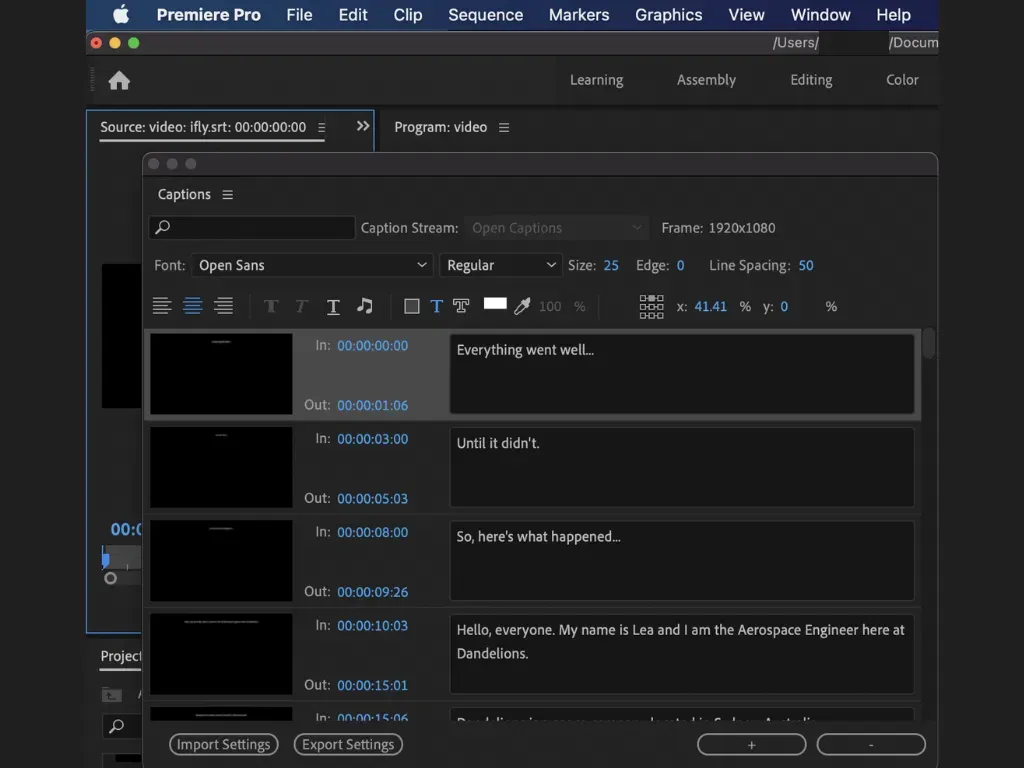
Task: Click the Line Spacing value 50
Action: coord(806,265)
